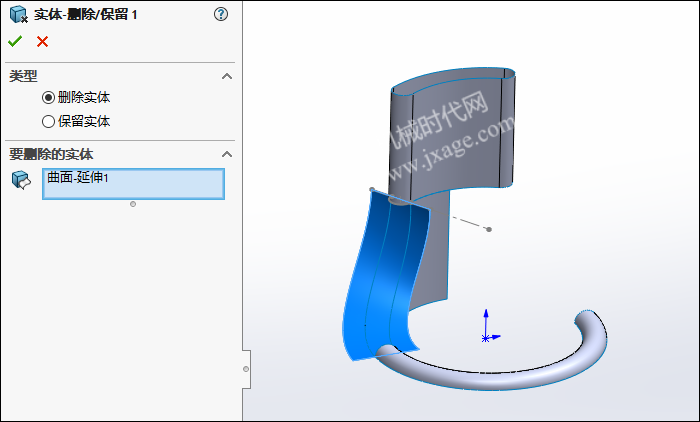700x422 pixels.
Task: Collapse the 要删除的实体 section chevron
Action: tap(227, 155)
